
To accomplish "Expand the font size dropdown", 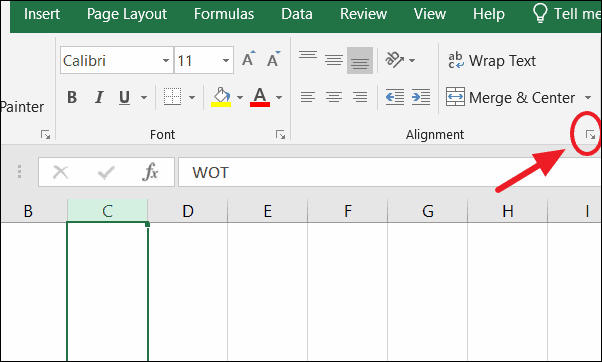I will click(226, 60).
